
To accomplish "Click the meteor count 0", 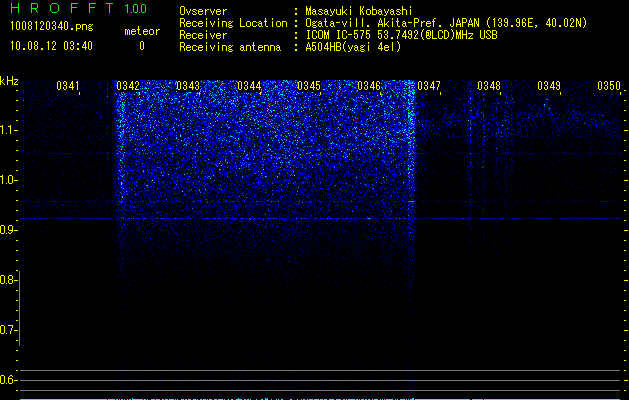I will (x=142, y=46).
